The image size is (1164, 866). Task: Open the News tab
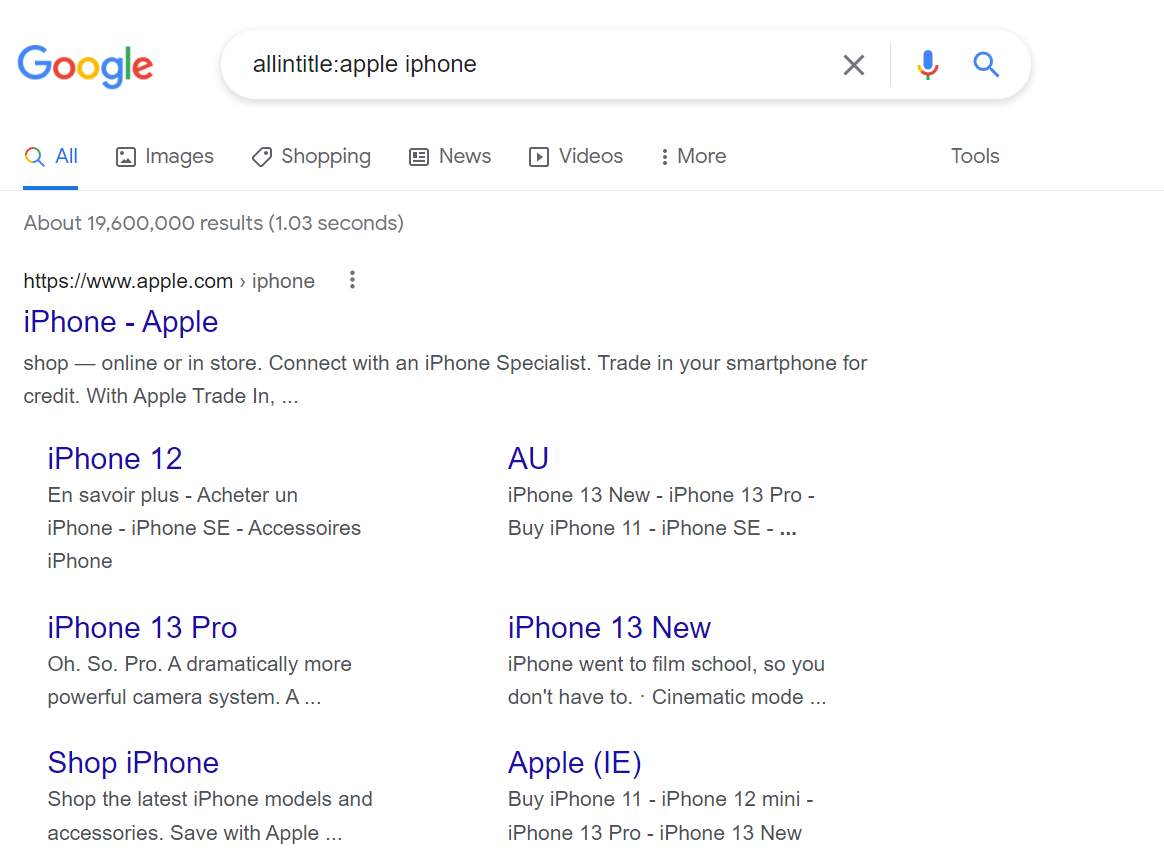pos(450,157)
